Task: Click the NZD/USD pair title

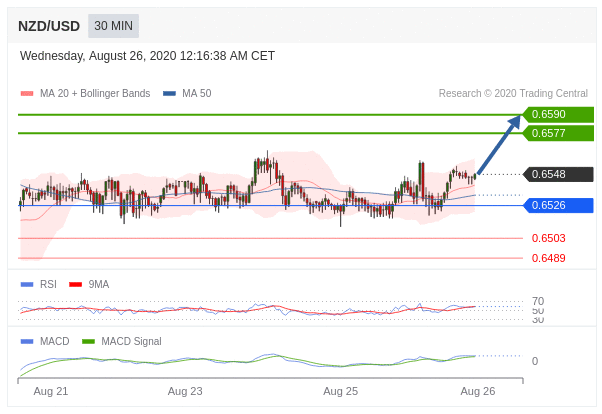Action: tap(49, 26)
